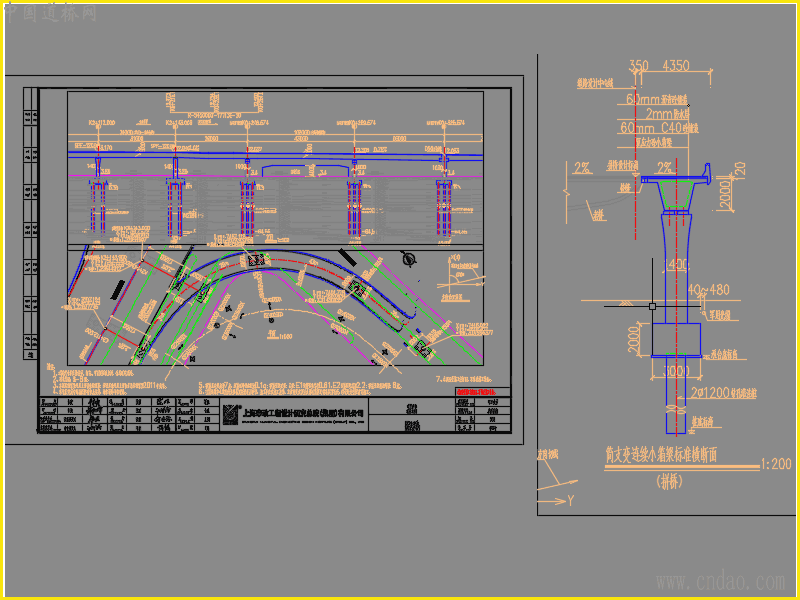Click the "2%" slope label above box girder
The width and height of the screenshot is (800, 600).
point(664,167)
